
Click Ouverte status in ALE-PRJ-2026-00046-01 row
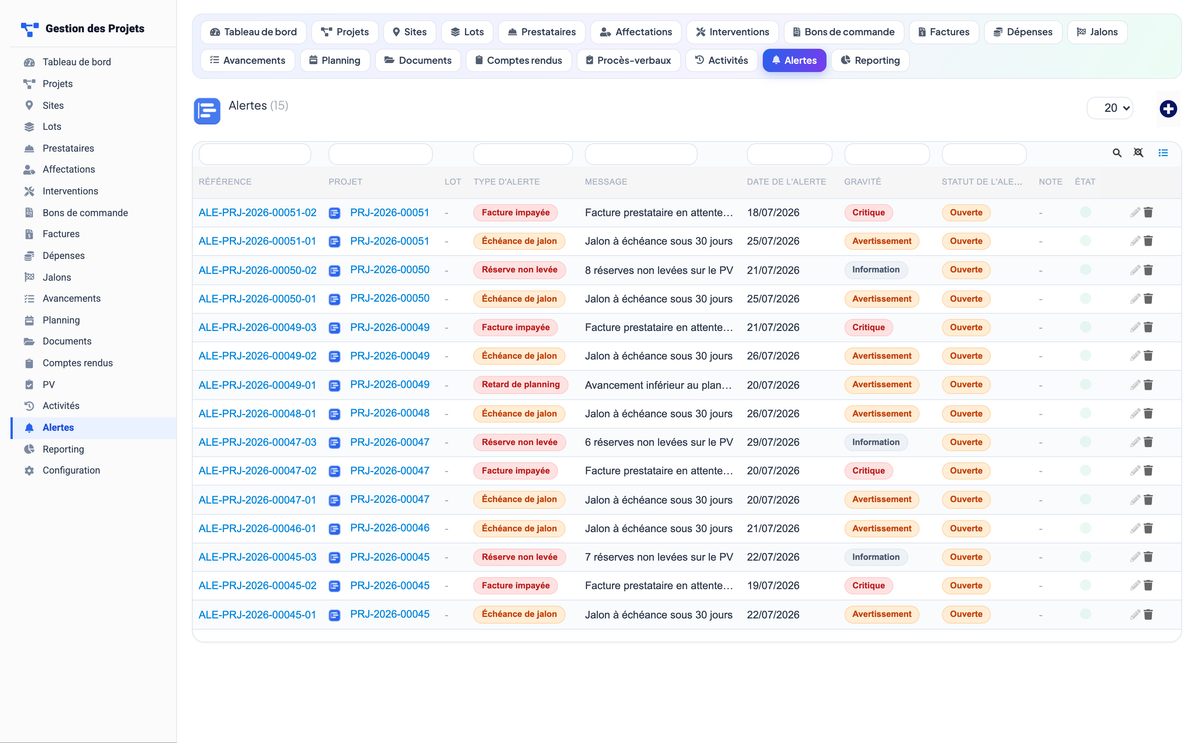pyautogui.click(x=966, y=529)
